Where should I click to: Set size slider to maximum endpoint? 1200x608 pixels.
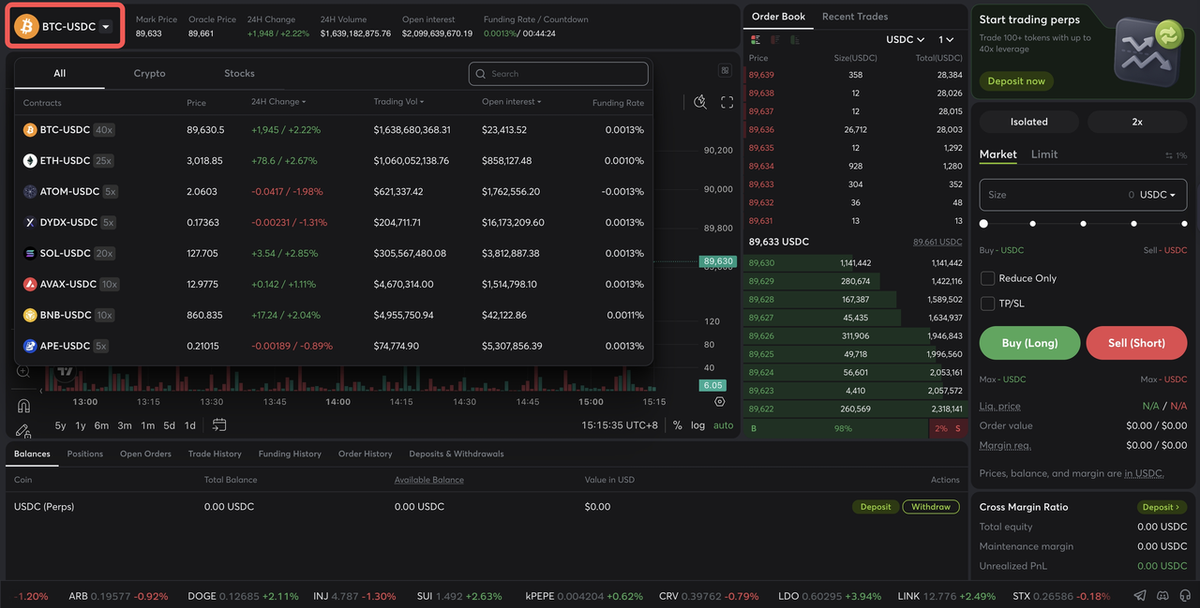pos(1183,224)
